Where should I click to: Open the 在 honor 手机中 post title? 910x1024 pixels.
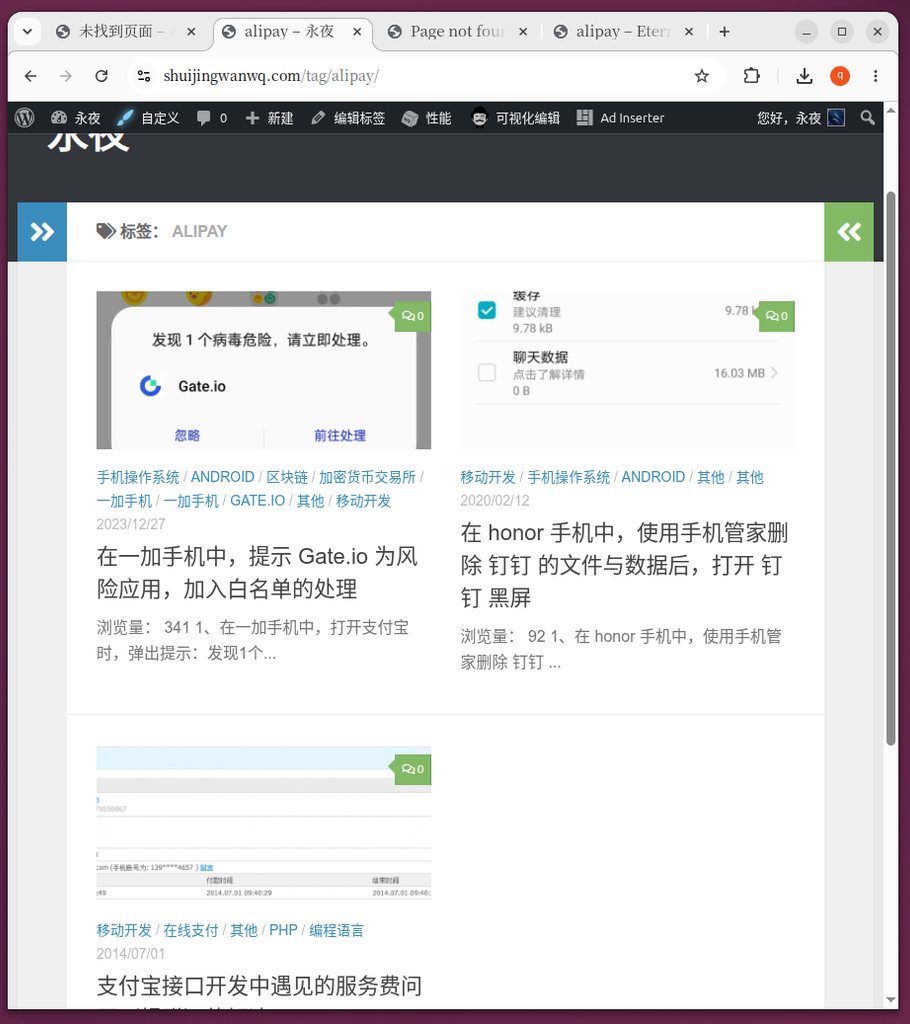[x=624, y=565]
